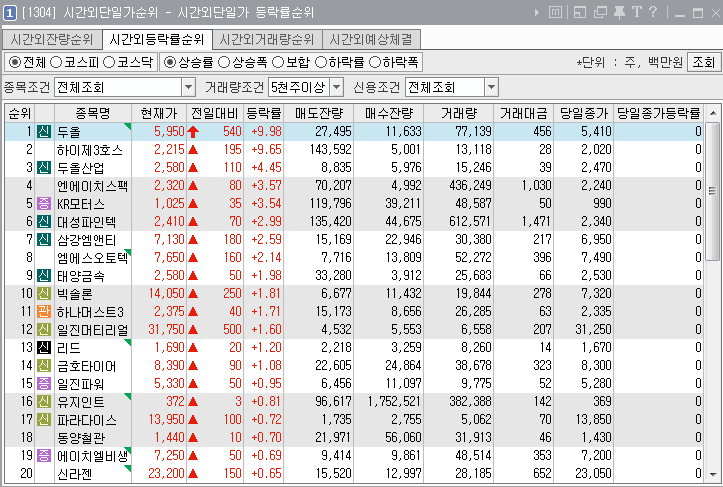Select the 하락률 radio button
This screenshot has height=487, width=723.
[x=320, y=62]
